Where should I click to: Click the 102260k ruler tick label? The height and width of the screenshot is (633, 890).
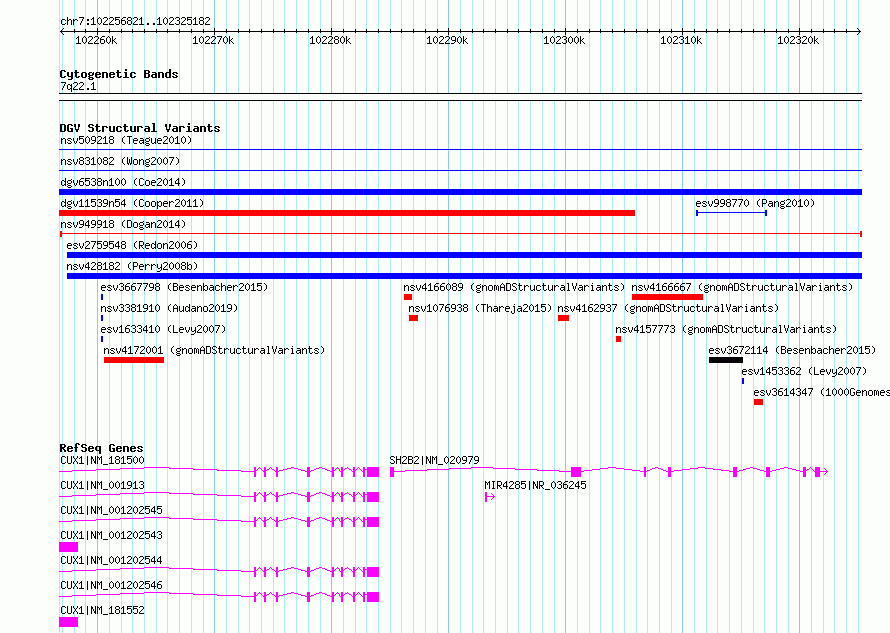[x=96, y=40]
